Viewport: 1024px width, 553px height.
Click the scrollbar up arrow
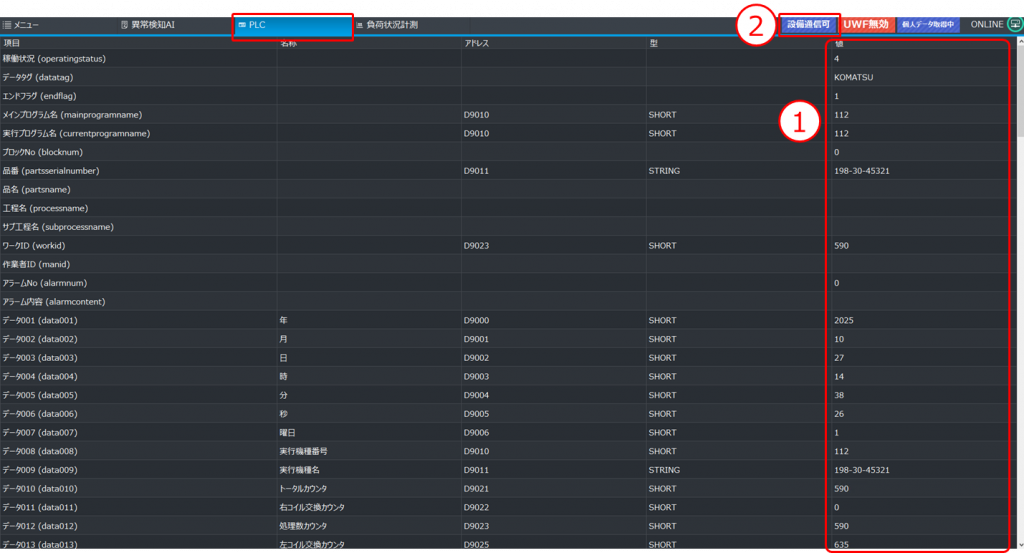[x=1019, y=44]
